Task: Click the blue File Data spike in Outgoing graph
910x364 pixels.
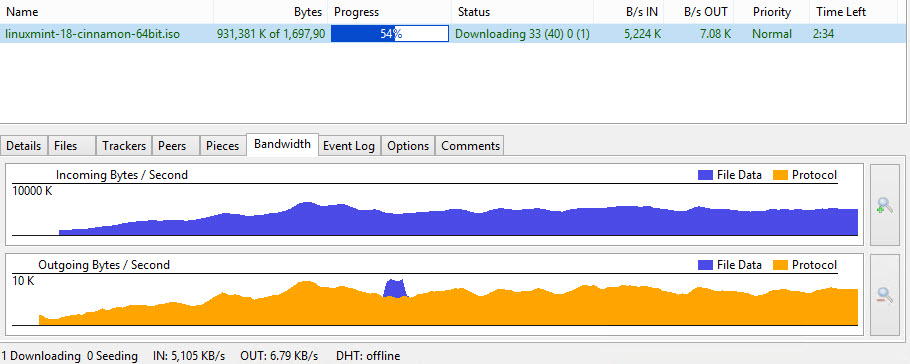Action: coord(395,287)
